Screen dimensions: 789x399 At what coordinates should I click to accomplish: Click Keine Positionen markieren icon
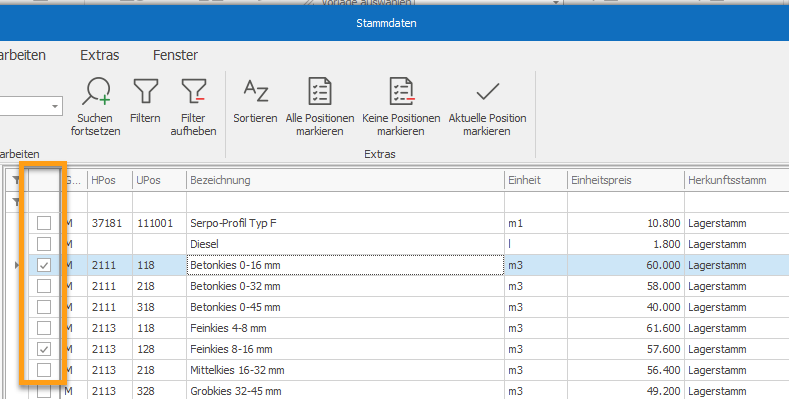click(402, 91)
